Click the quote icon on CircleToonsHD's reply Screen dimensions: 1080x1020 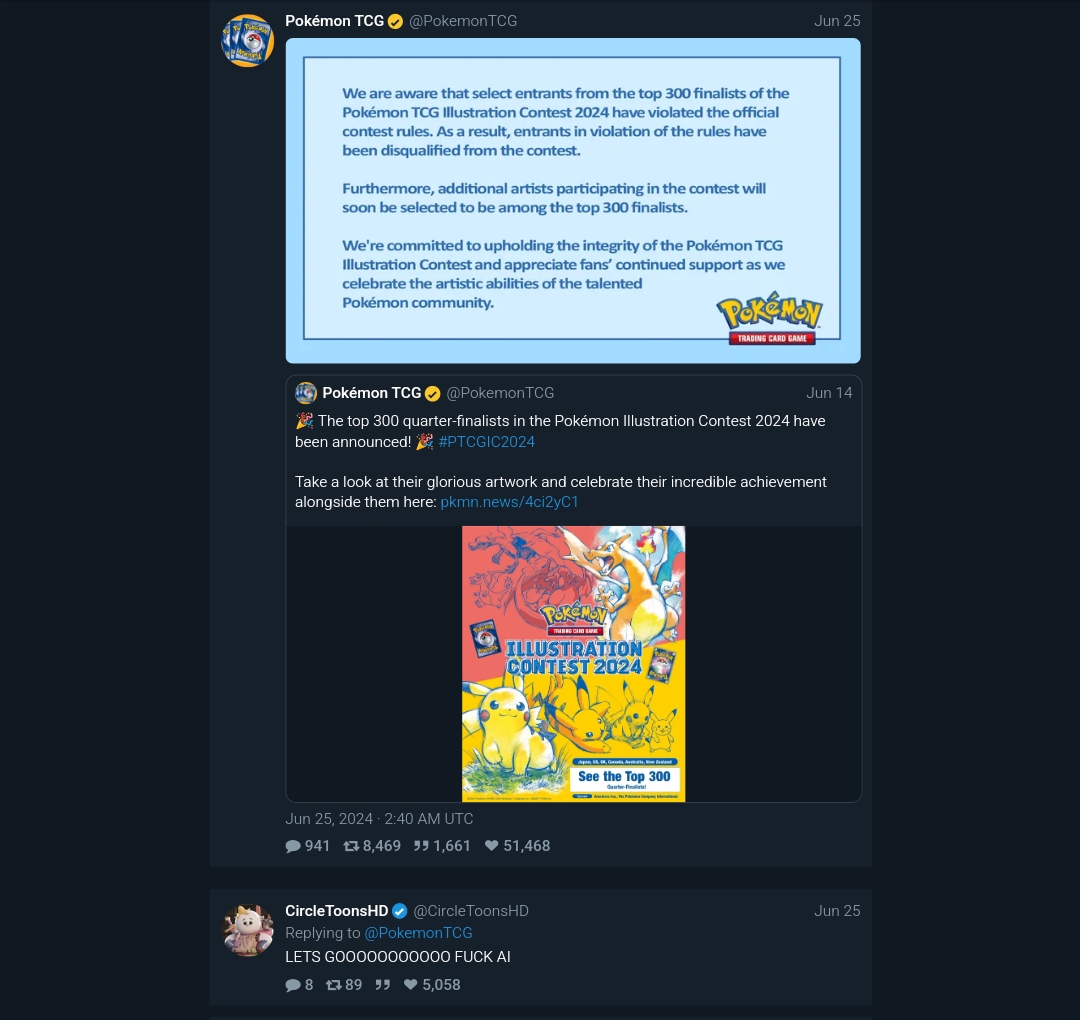point(383,985)
